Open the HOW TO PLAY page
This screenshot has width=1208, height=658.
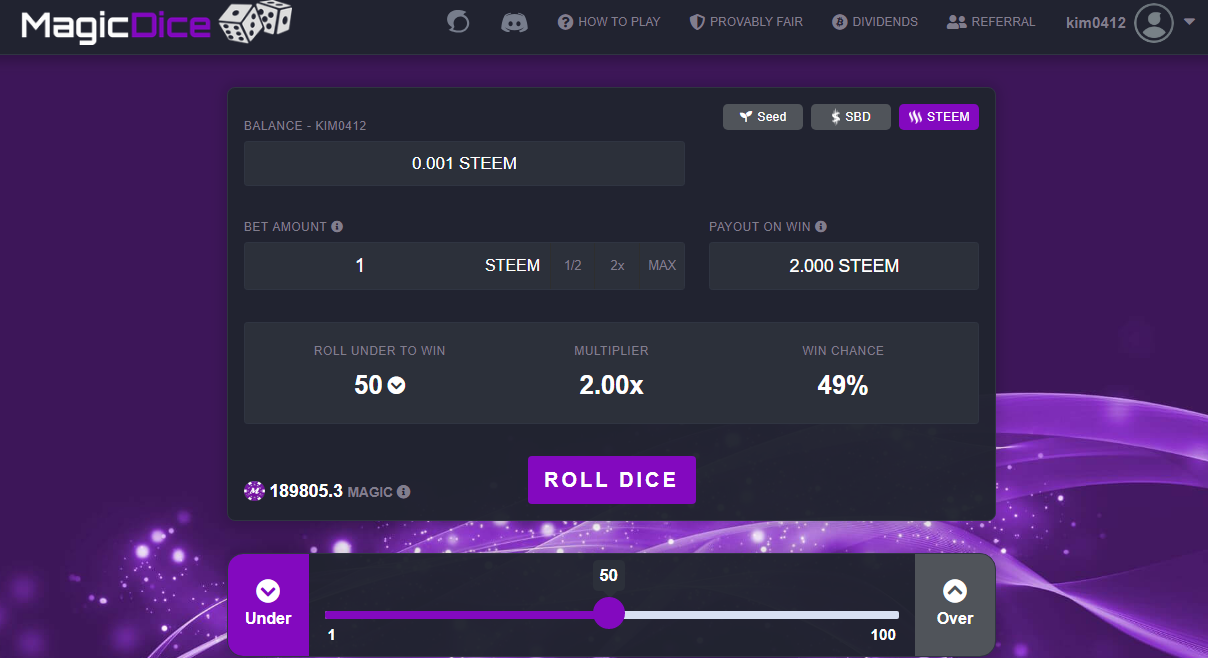(609, 21)
